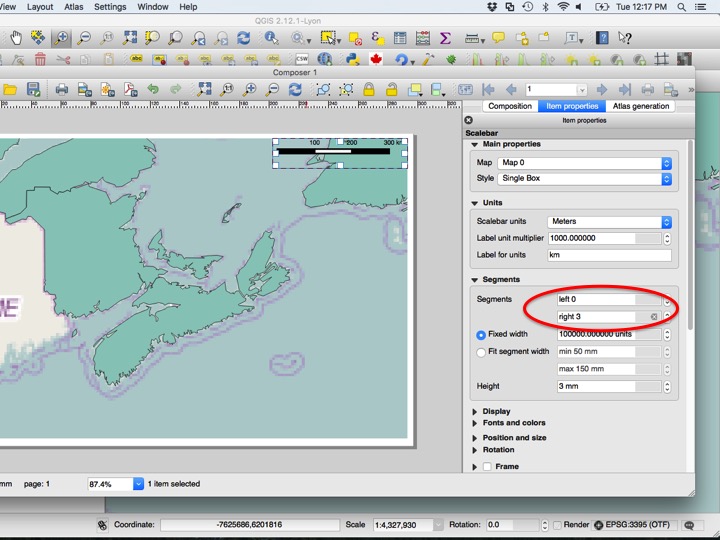
Task: Open the atlas page number dropdown
Action: (x=582, y=90)
